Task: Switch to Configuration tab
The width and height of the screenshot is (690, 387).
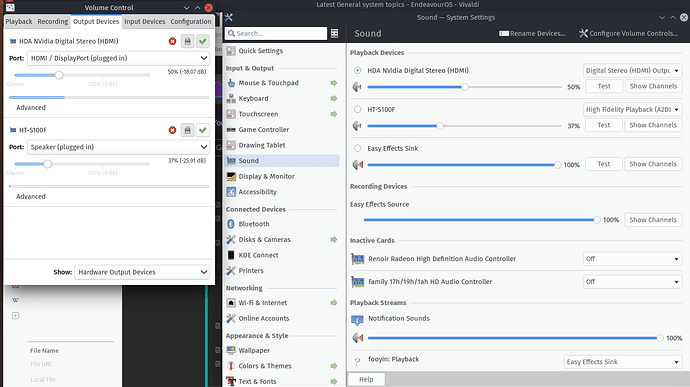Action: [191, 22]
